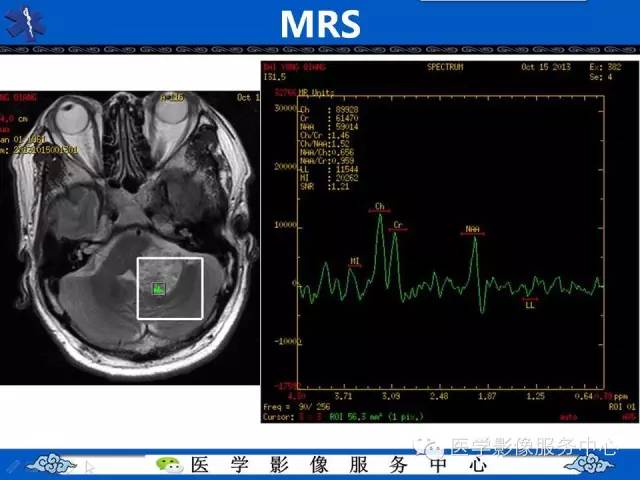Click the MRS slide title
This screenshot has width=640, height=480.
[x=320, y=24]
